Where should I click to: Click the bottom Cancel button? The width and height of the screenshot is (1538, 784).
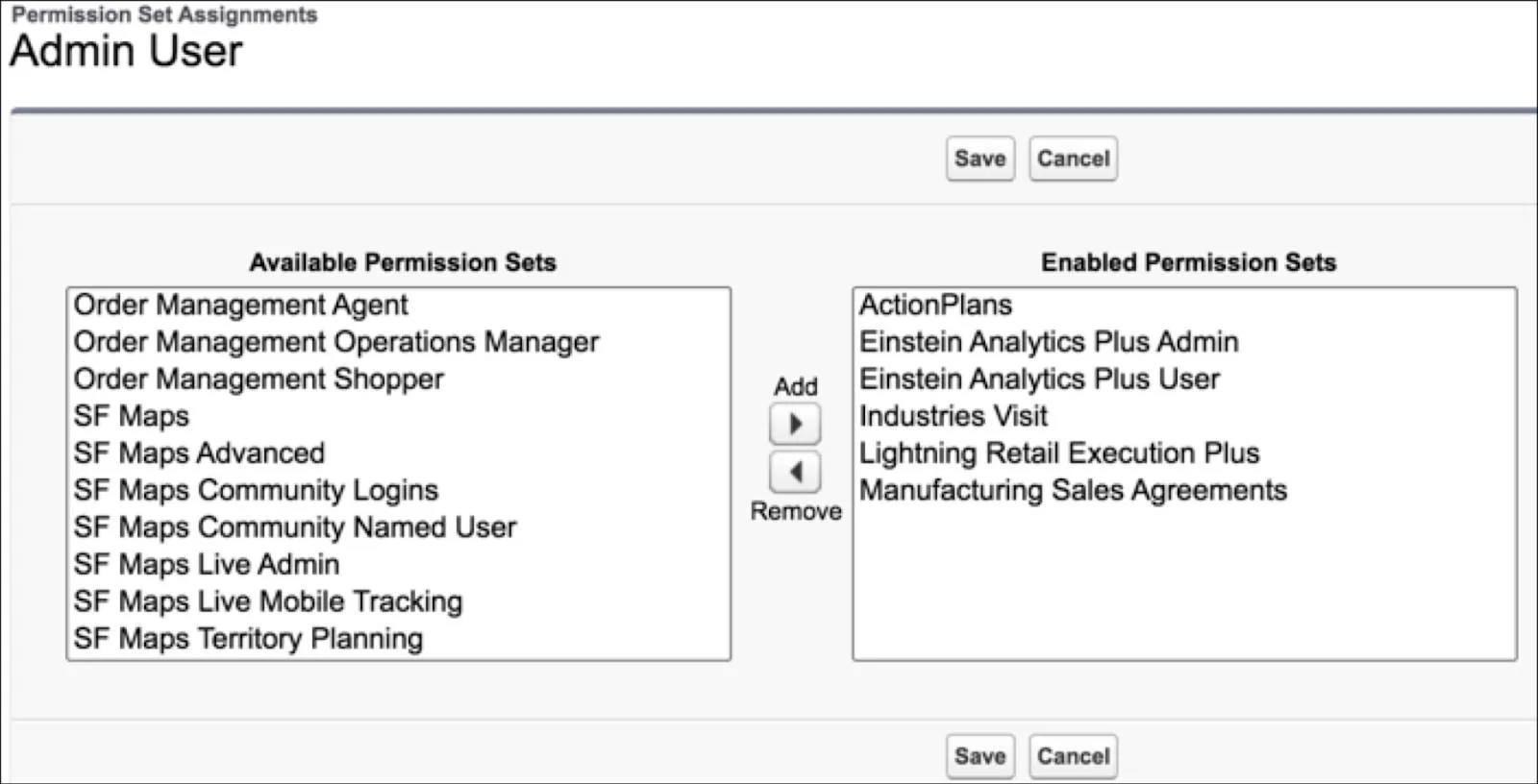[x=1072, y=755]
